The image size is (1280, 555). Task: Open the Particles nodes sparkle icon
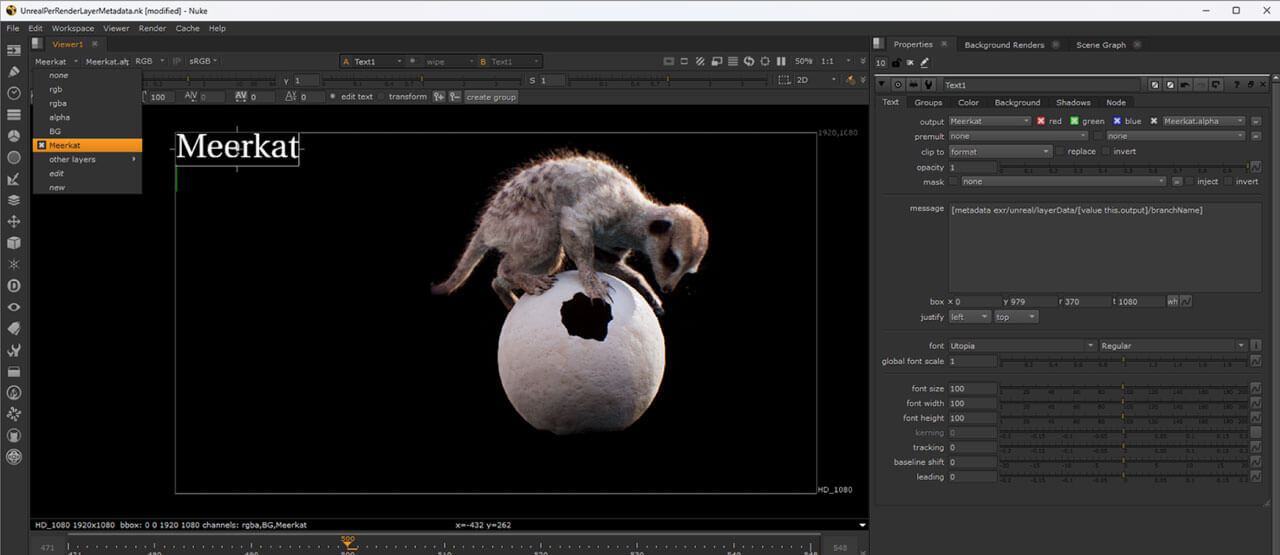(x=14, y=264)
